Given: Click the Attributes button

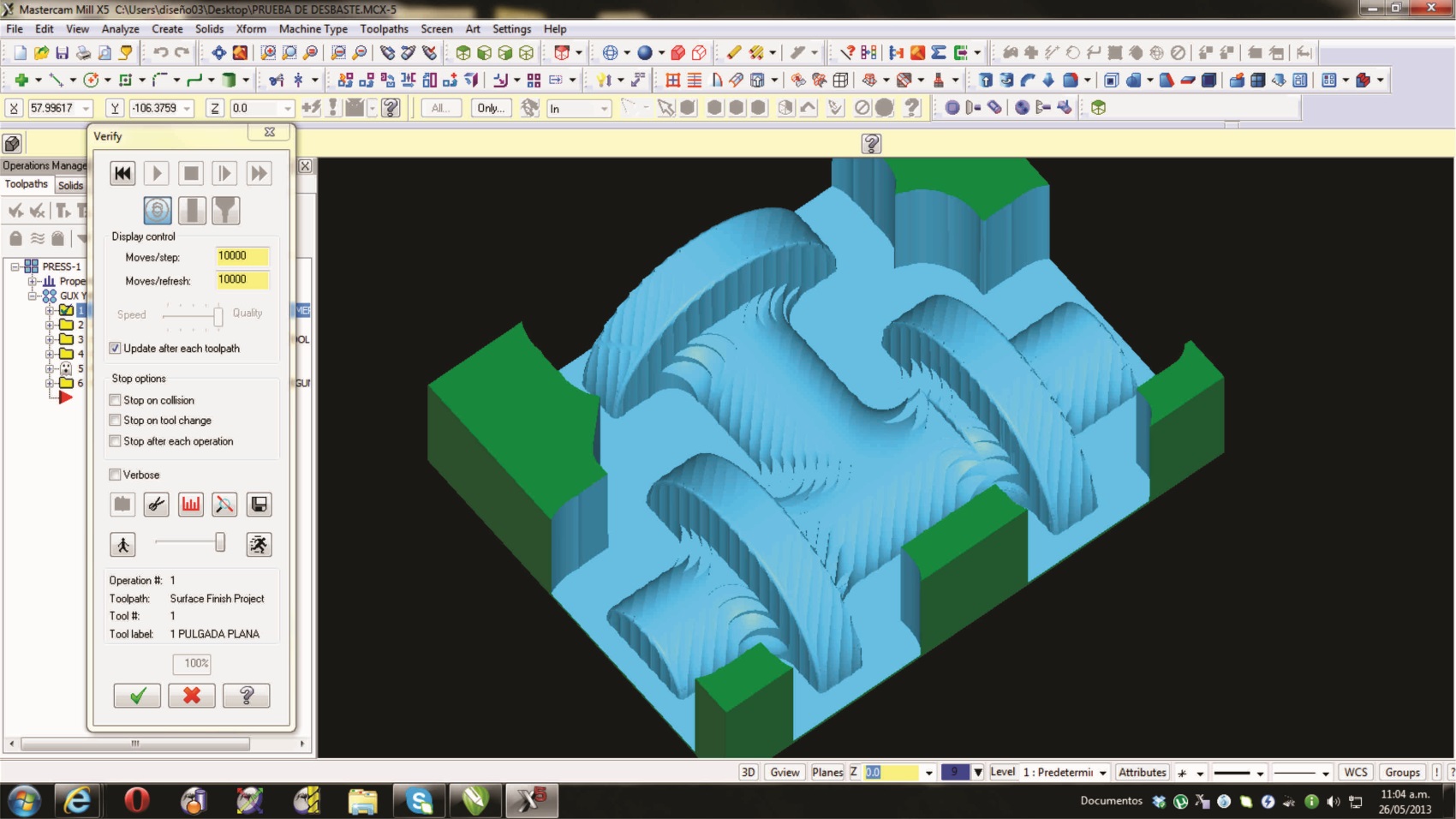Looking at the screenshot, I should tap(1143, 772).
